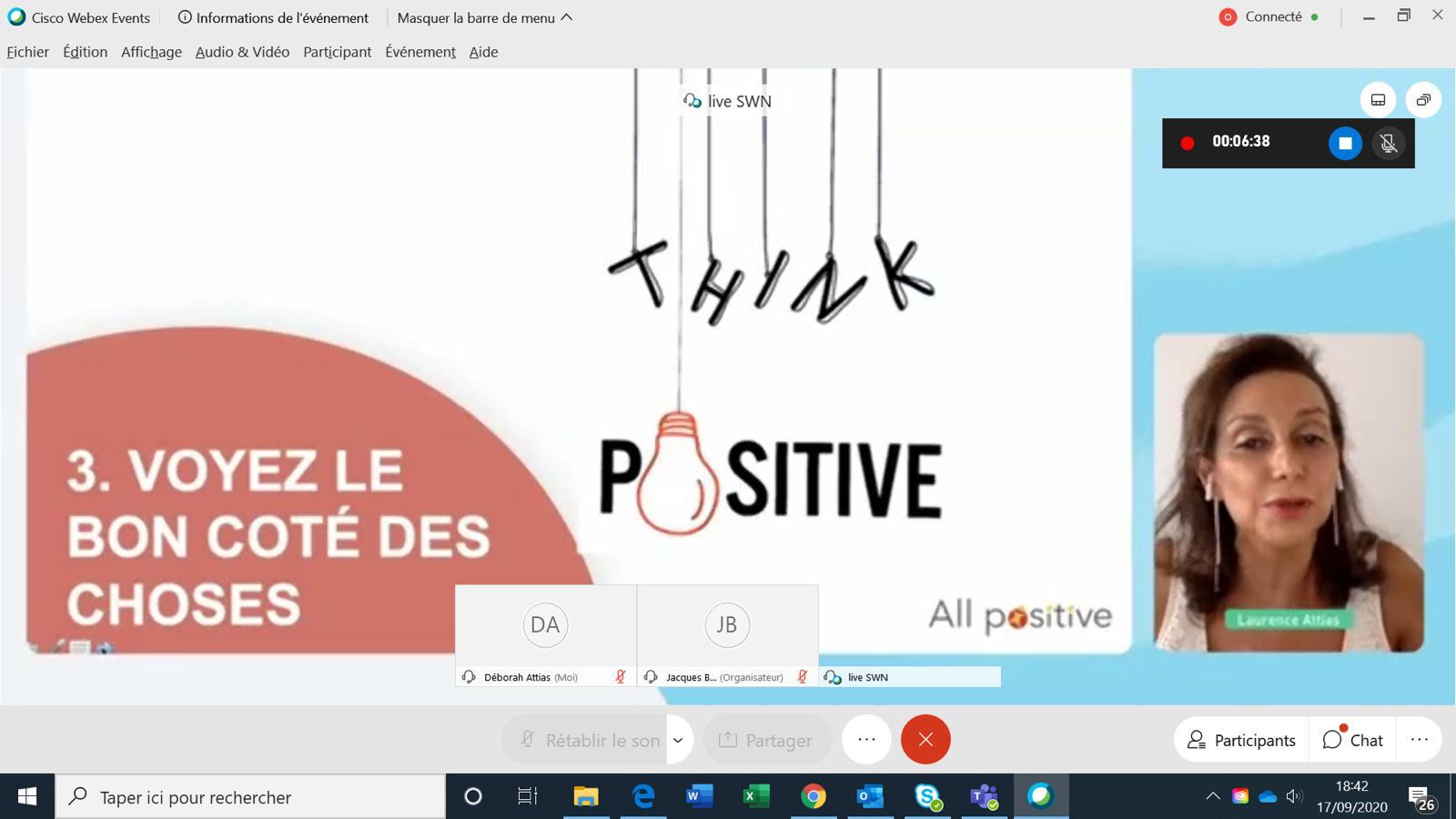Select live SWN participant strip label
The height and width of the screenshot is (819, 1456).
click(910, 677)
